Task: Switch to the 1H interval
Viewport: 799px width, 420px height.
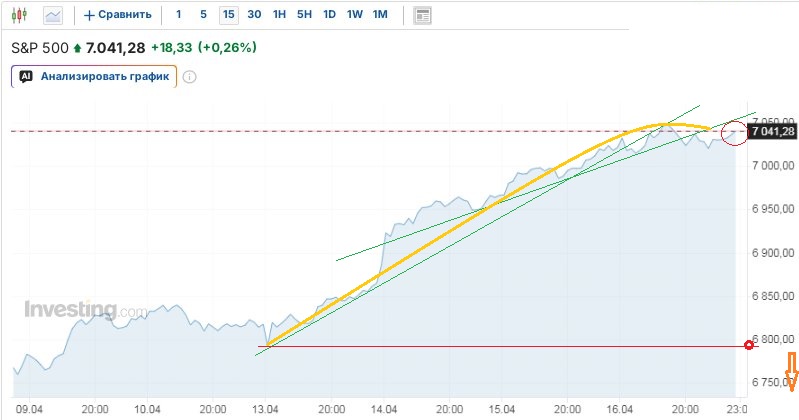Action: [279, 15]
